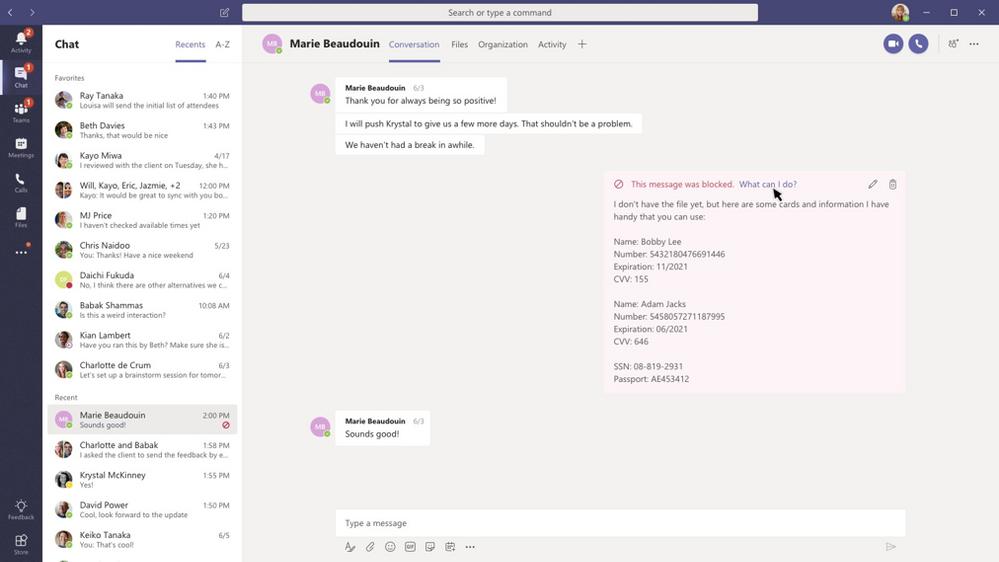Open profile picture menu at top right
Screen dimensions: 999x562
(x=900, y=12)
